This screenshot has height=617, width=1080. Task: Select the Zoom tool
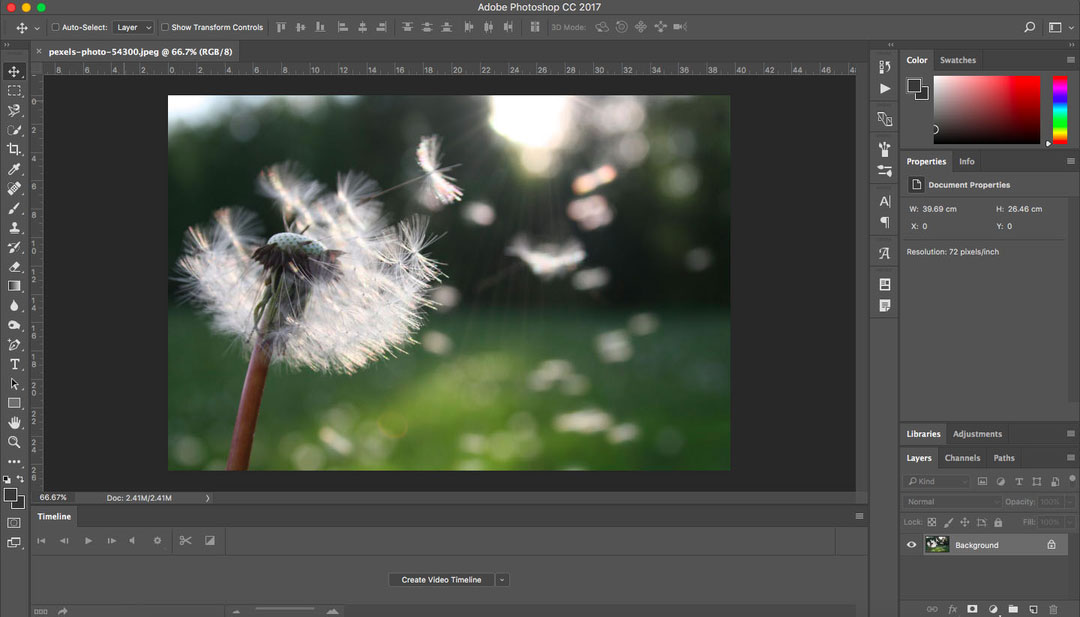point(15,440)
